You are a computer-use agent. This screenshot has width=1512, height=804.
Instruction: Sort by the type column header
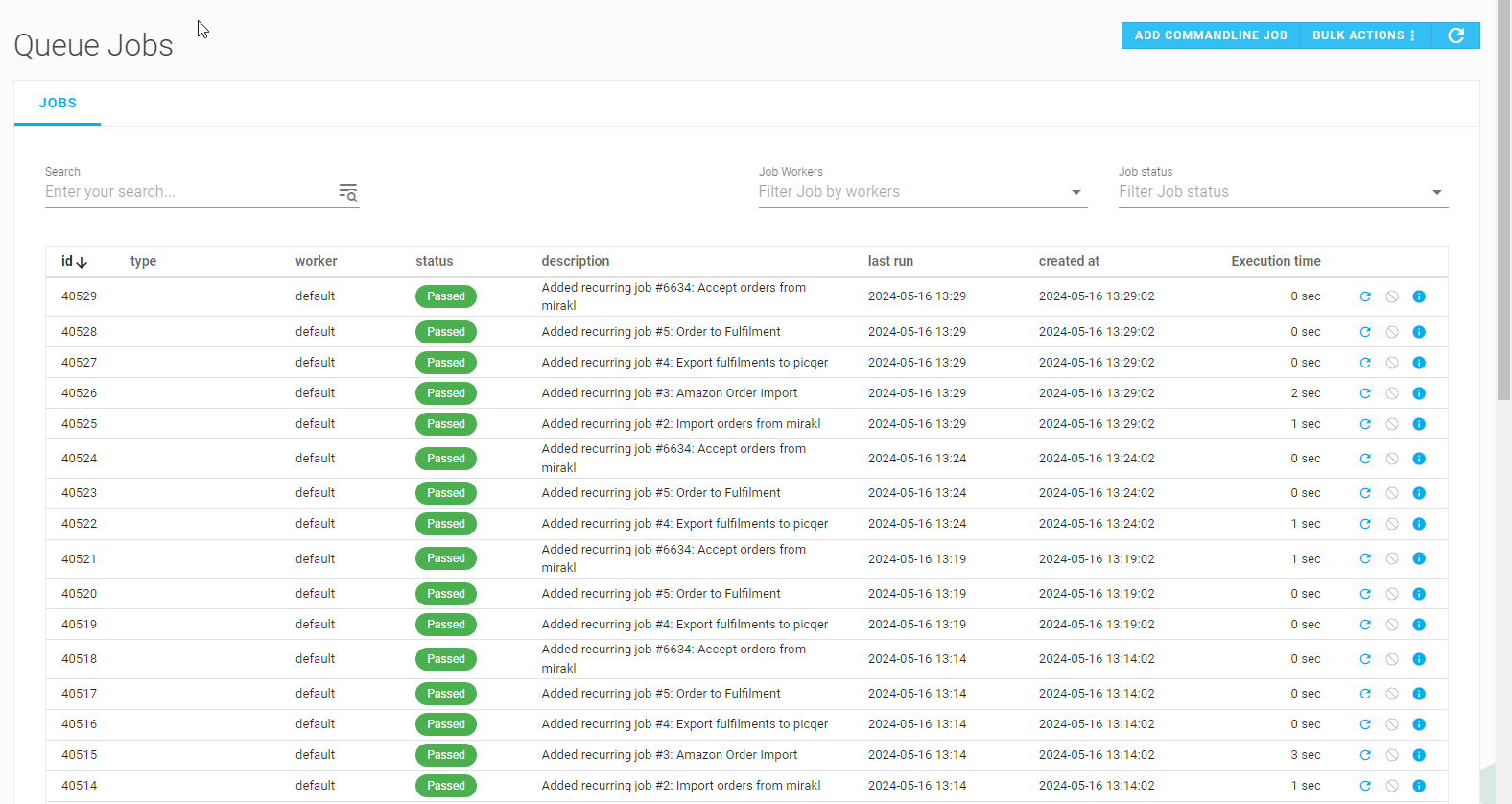pyautogui.click(x=143, y=261)
